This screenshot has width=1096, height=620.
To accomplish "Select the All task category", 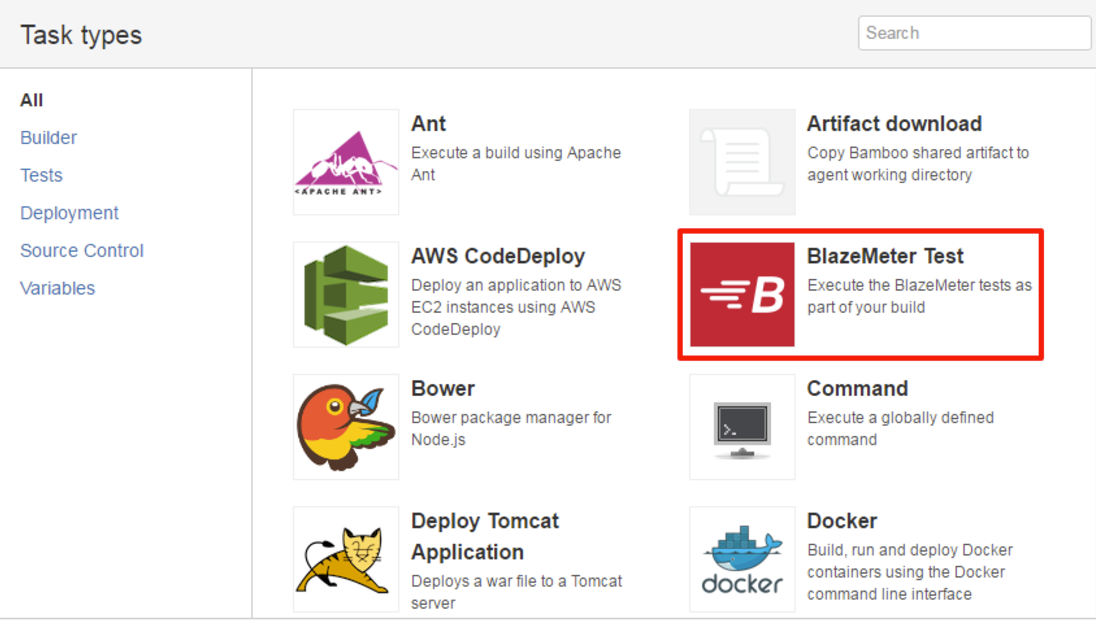I will click(x=31, y=100).
